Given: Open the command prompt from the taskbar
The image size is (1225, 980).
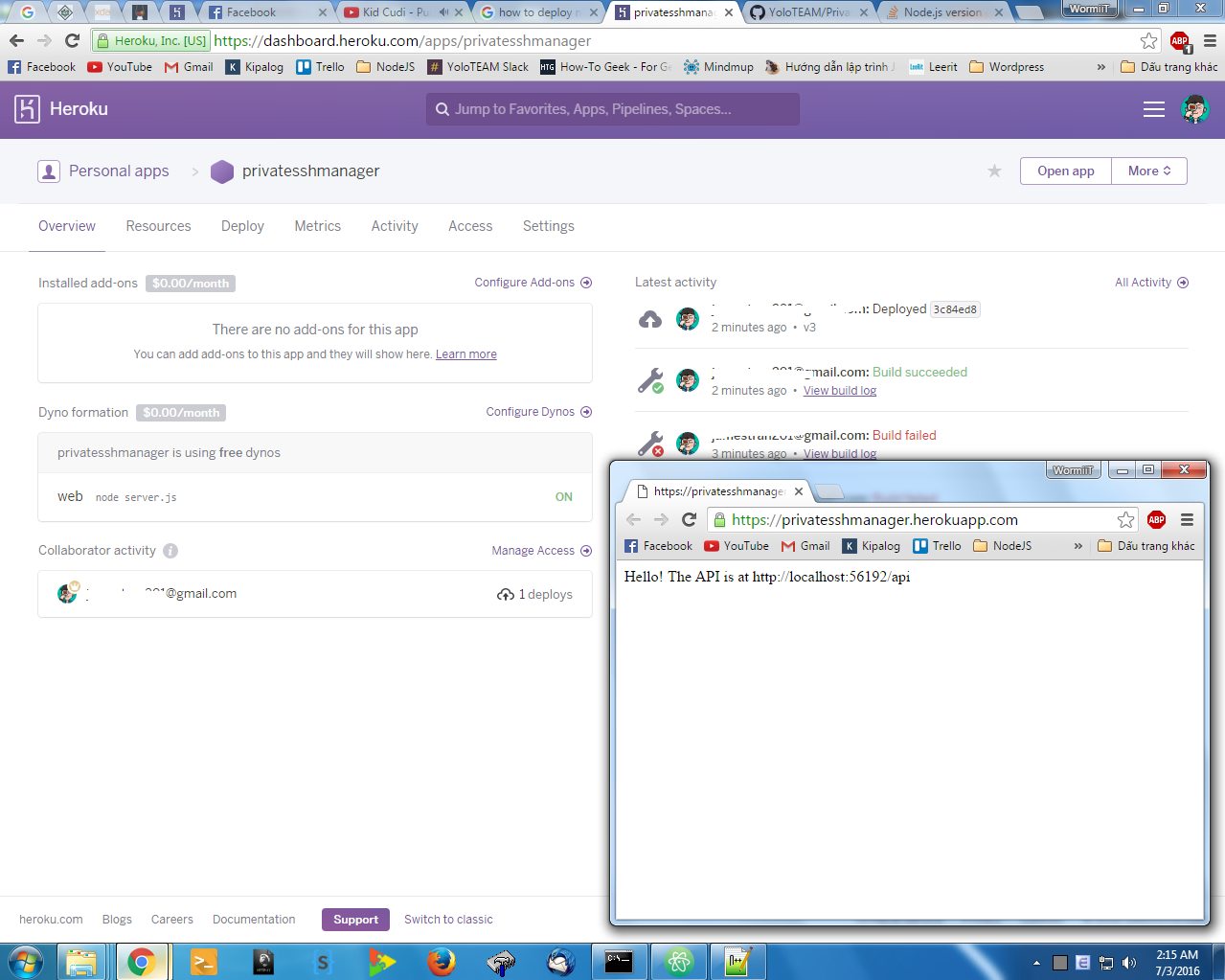Looking at the screenshot, I should (x=619, y=962).
